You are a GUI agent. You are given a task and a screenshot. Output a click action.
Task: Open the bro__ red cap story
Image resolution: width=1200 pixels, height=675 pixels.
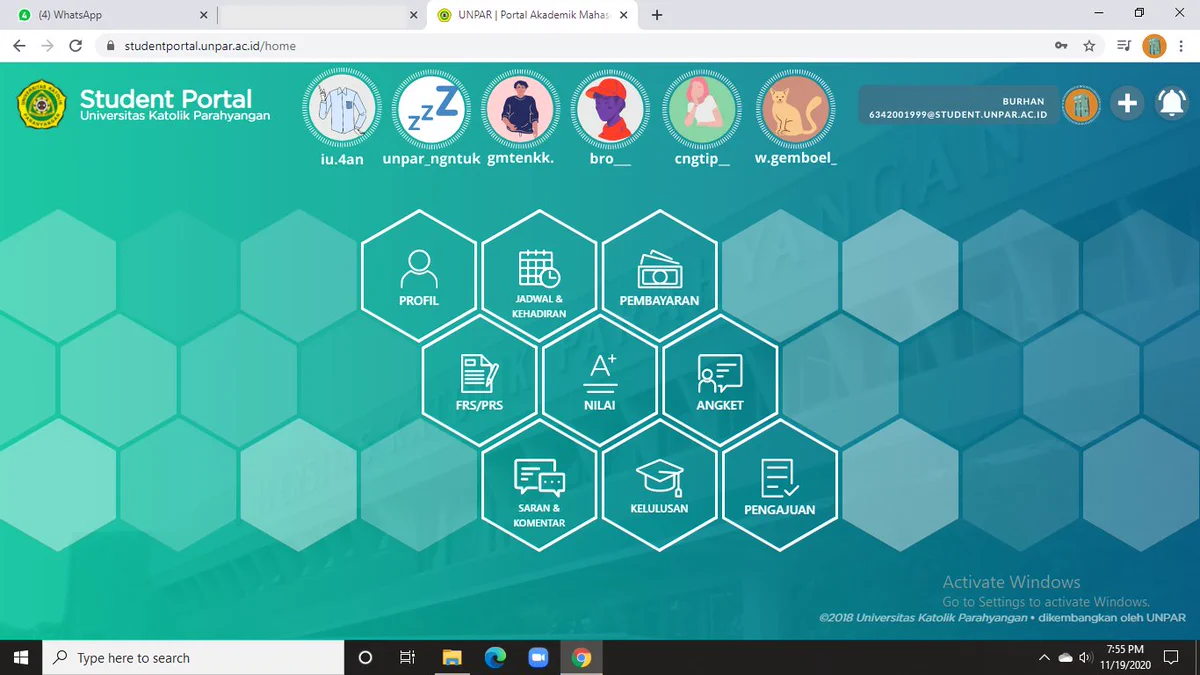611,108
